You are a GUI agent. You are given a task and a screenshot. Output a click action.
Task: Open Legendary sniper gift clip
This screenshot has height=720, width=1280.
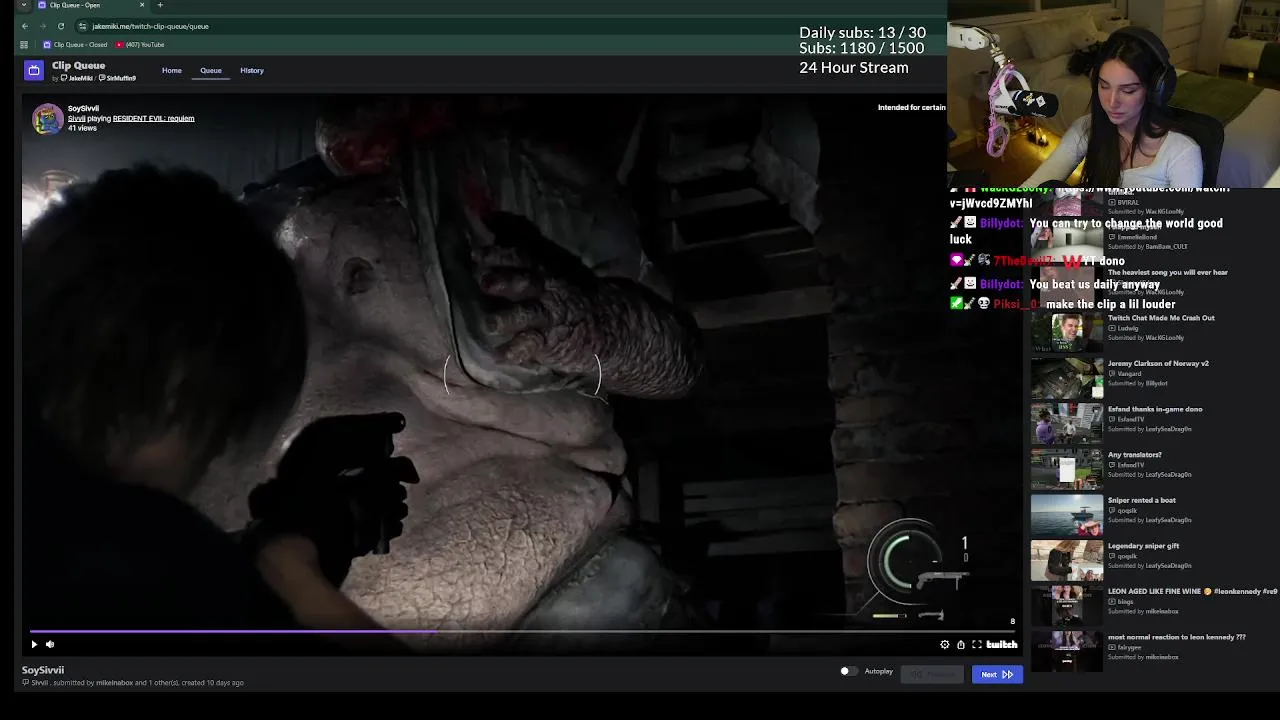pyautogui.click(x=1143, y=546)
